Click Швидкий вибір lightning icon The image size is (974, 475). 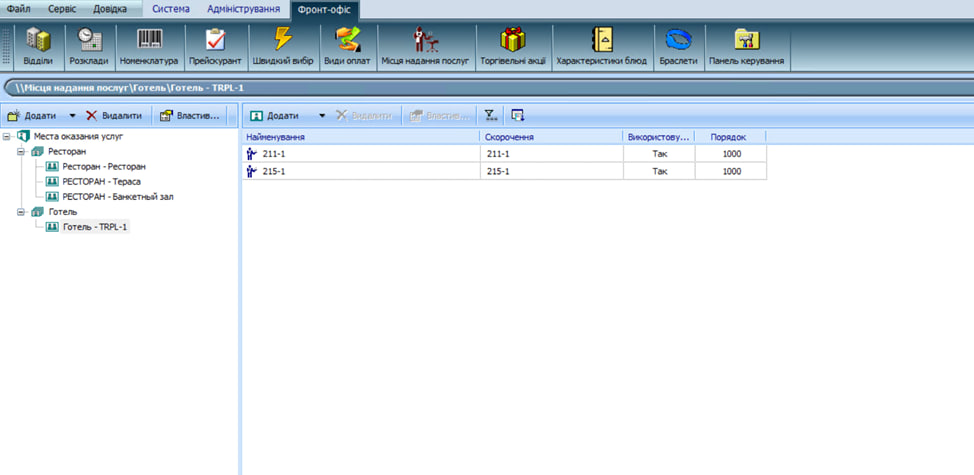[x=283, y=47]
